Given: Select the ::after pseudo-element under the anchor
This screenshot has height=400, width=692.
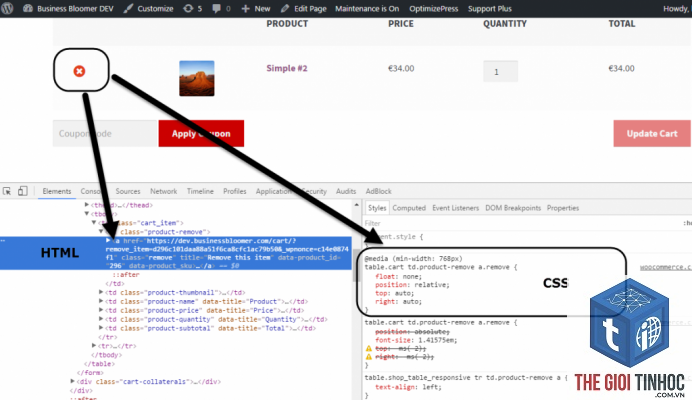Looking at the screenshot, I should 126,275.
